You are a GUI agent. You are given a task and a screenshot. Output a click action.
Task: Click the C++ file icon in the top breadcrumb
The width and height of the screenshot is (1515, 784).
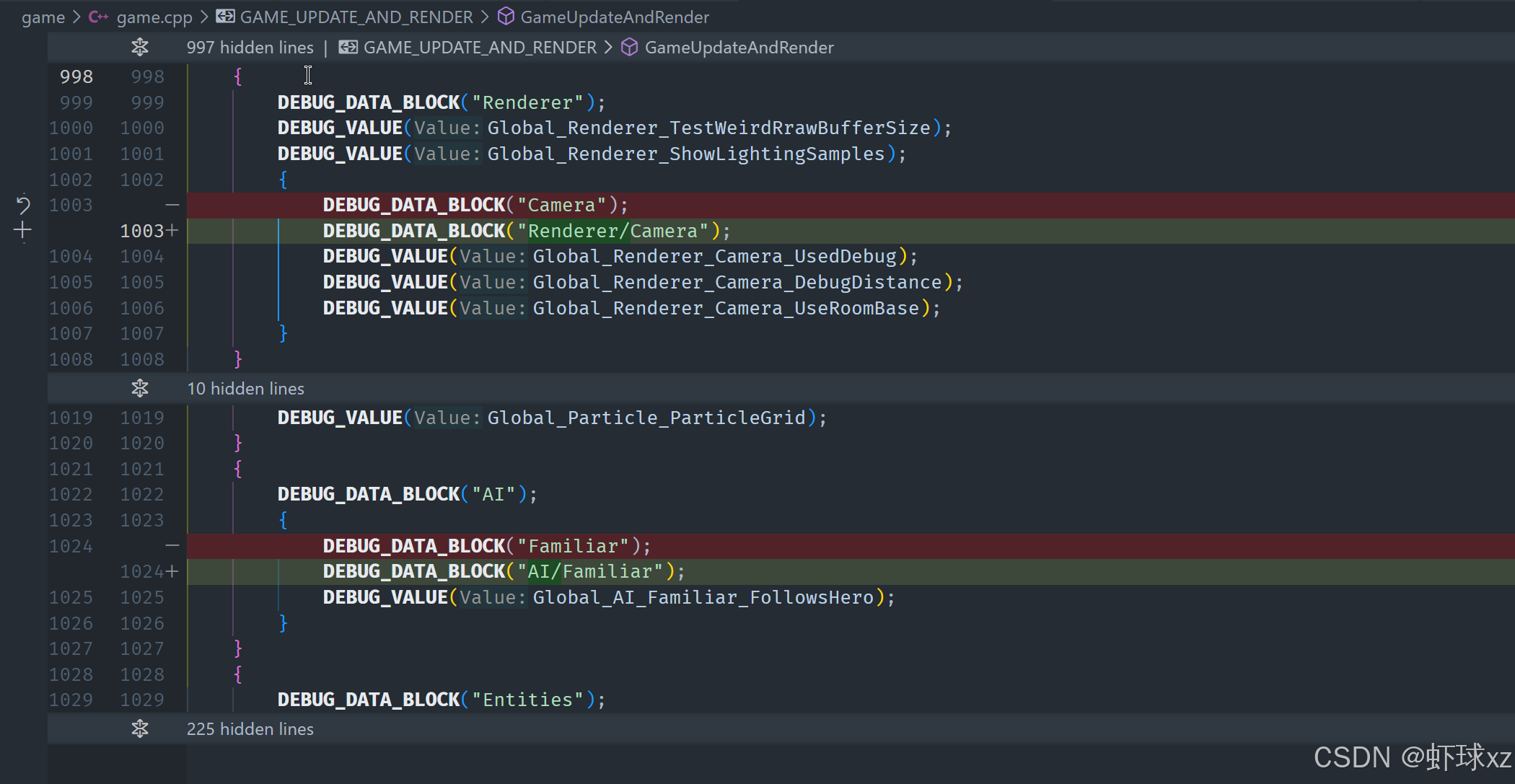coord(98,17)
